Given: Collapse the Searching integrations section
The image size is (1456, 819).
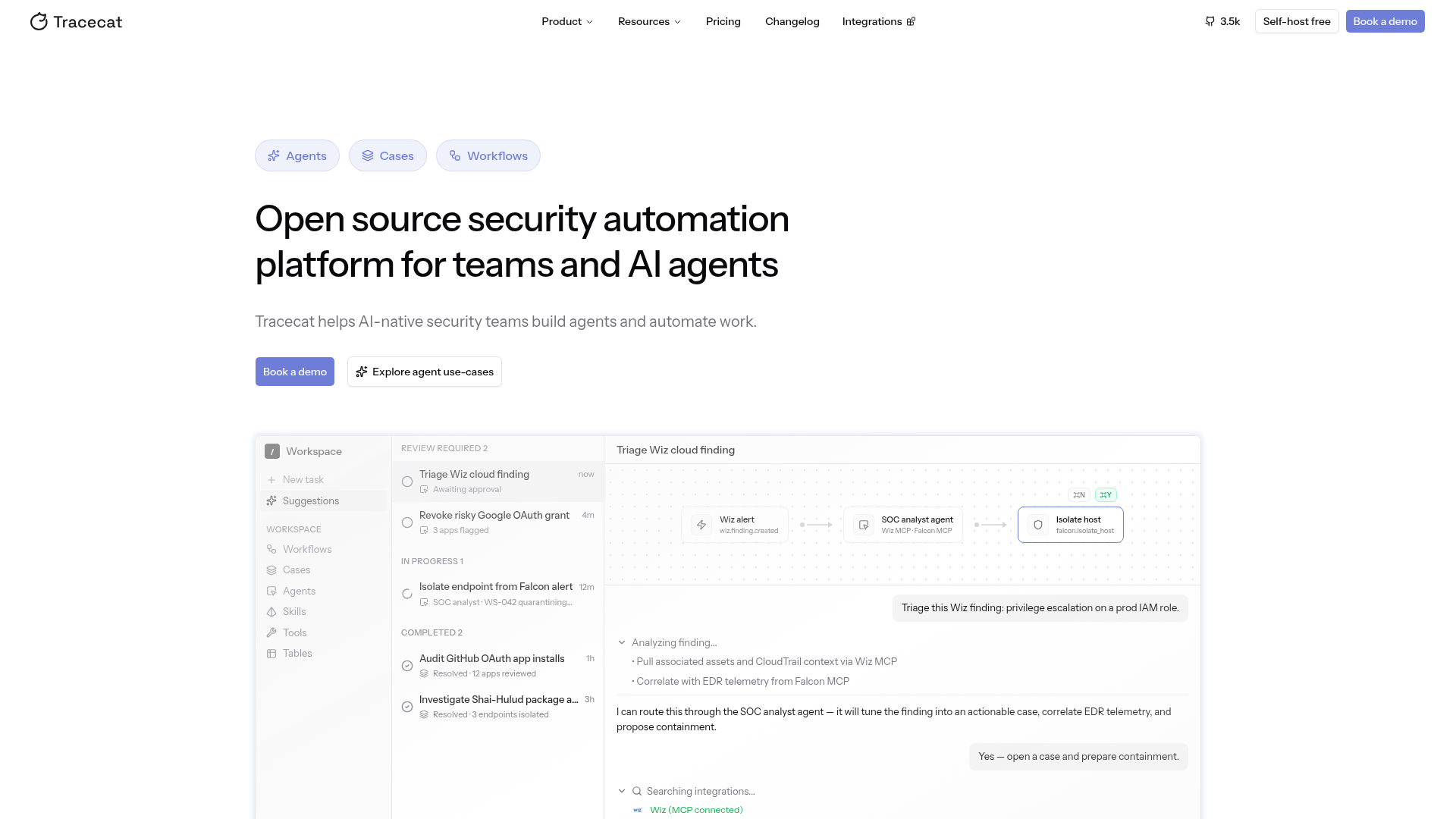Looking at the screenshot, I should tap(622, 791).
